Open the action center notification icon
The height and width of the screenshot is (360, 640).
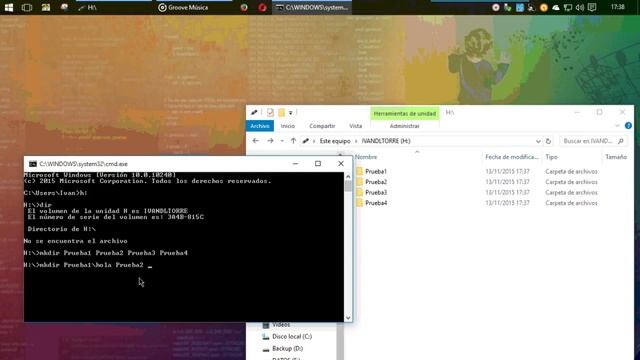tap(592, 7)
